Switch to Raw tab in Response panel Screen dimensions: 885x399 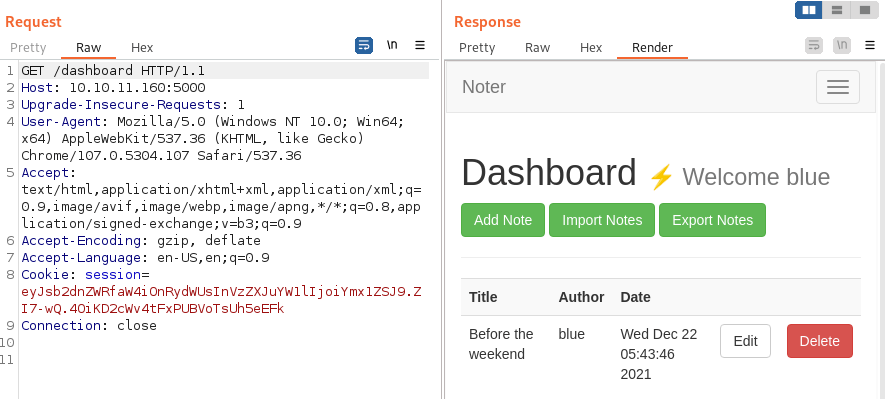(537, 48)
